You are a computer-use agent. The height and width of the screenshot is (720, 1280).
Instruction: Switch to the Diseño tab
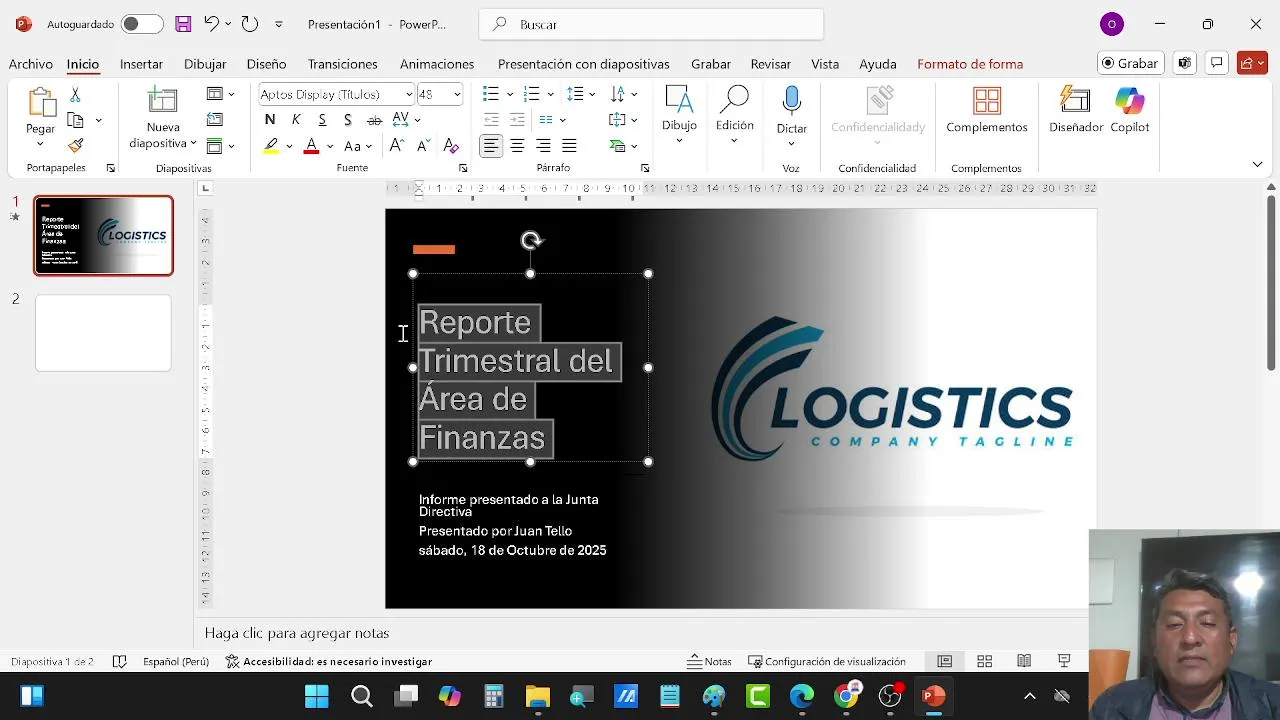266,64
